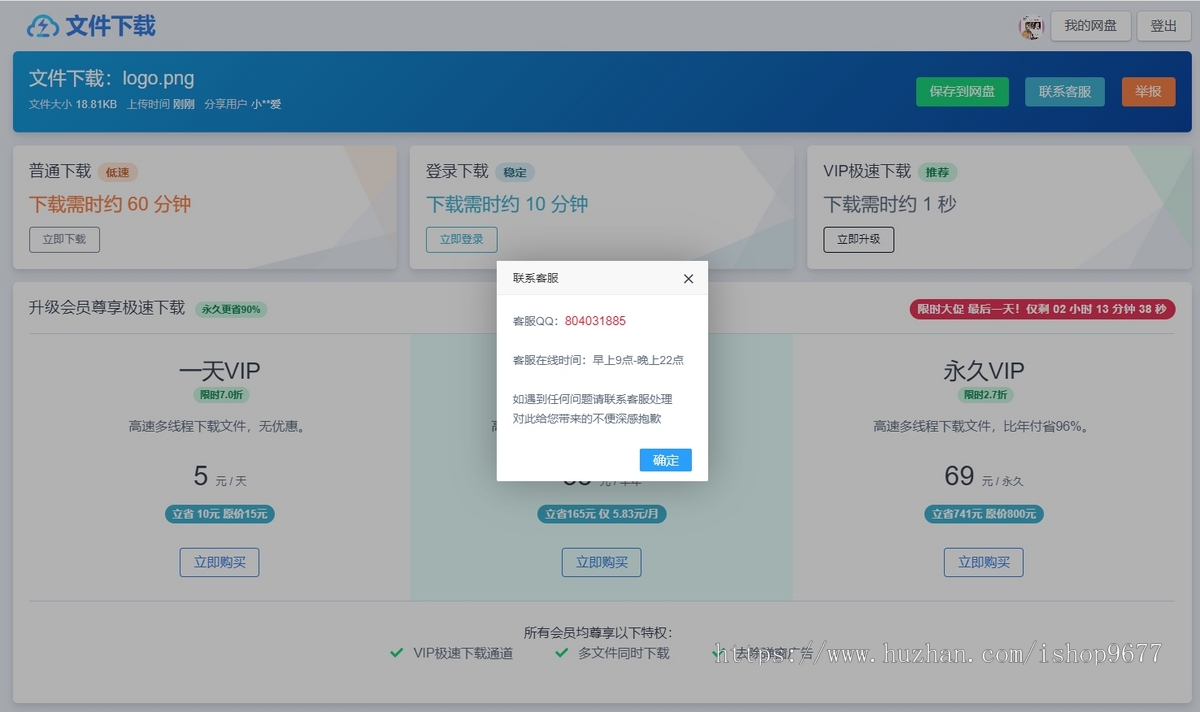This screenshot has height=712, width=1200.
Task: Click 立即购买 under 一天VIP
Action: point(219,562)
